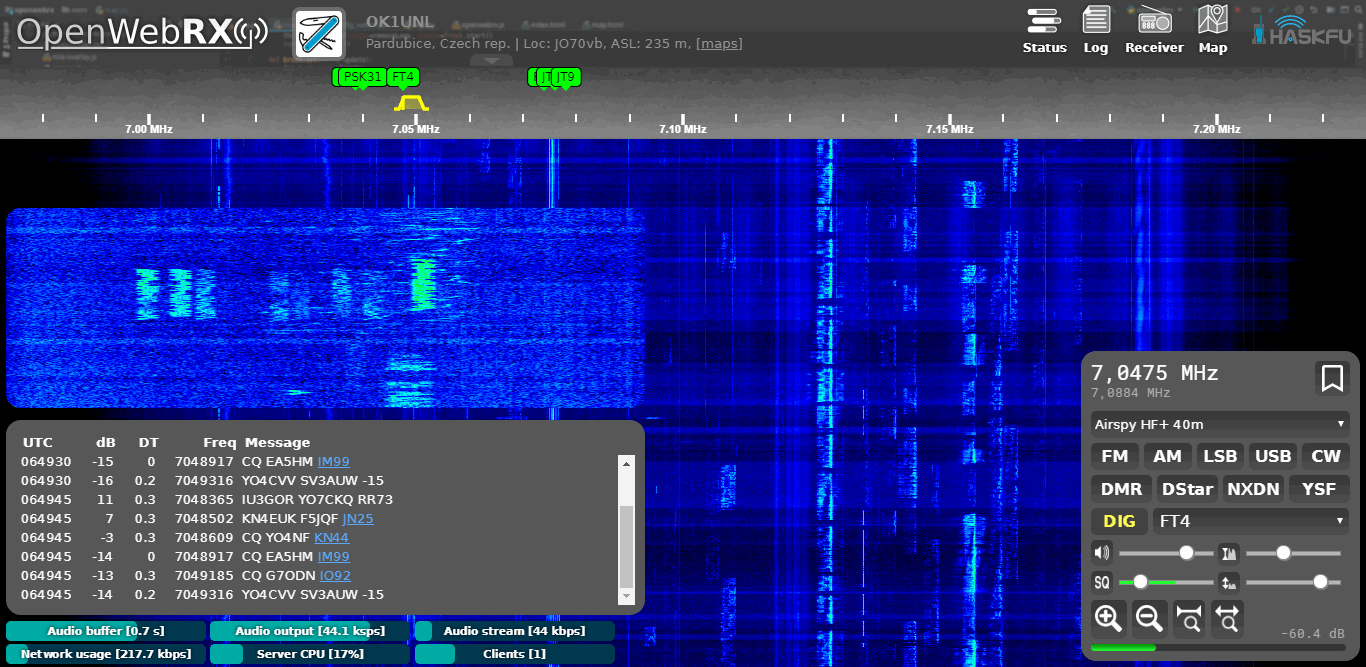Select USB demodulation mode
The height and width of the screenshot is (667, 1366).
[x=1272, y=457]
